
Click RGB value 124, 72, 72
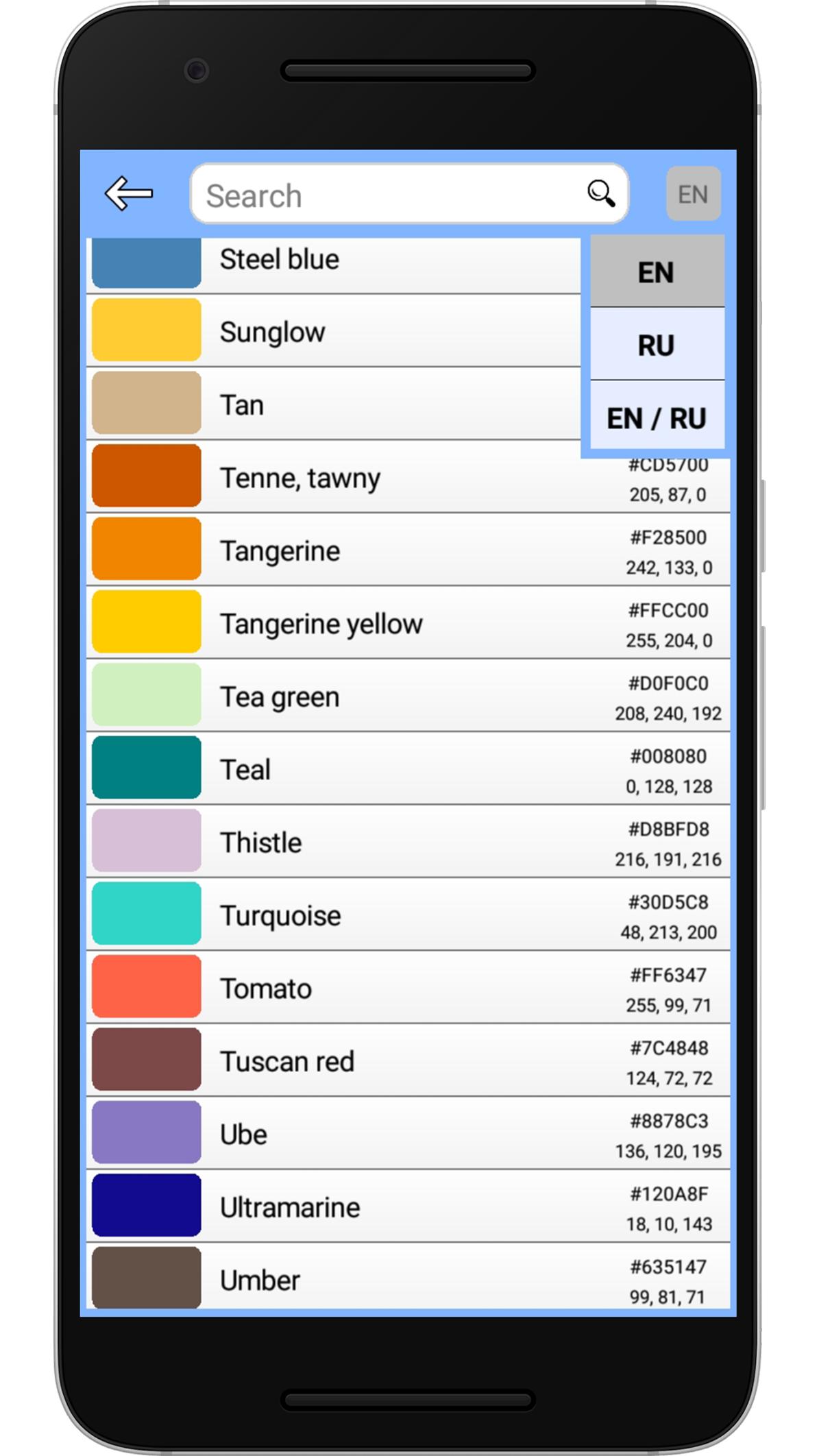click(x=669, y=1078)
